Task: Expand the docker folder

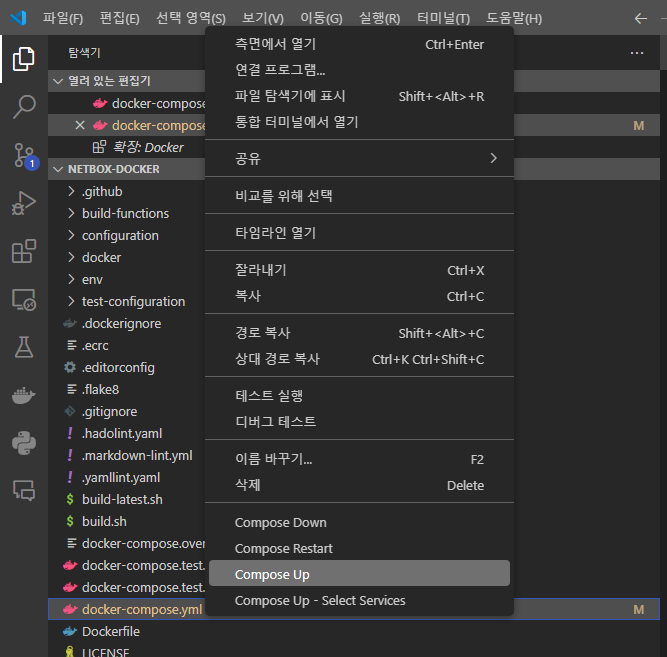Action: tap(71, 257)
